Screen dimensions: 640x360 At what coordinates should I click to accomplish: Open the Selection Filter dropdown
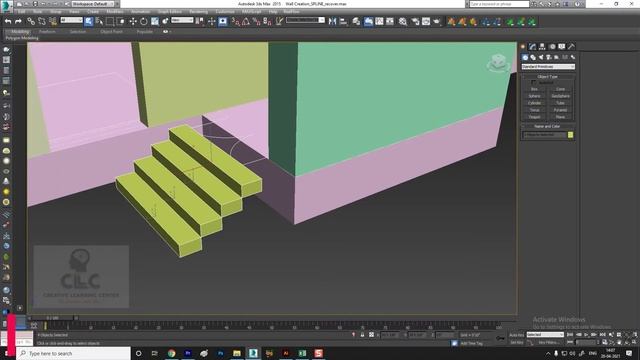pyautogui.click(x=71, y=20)
